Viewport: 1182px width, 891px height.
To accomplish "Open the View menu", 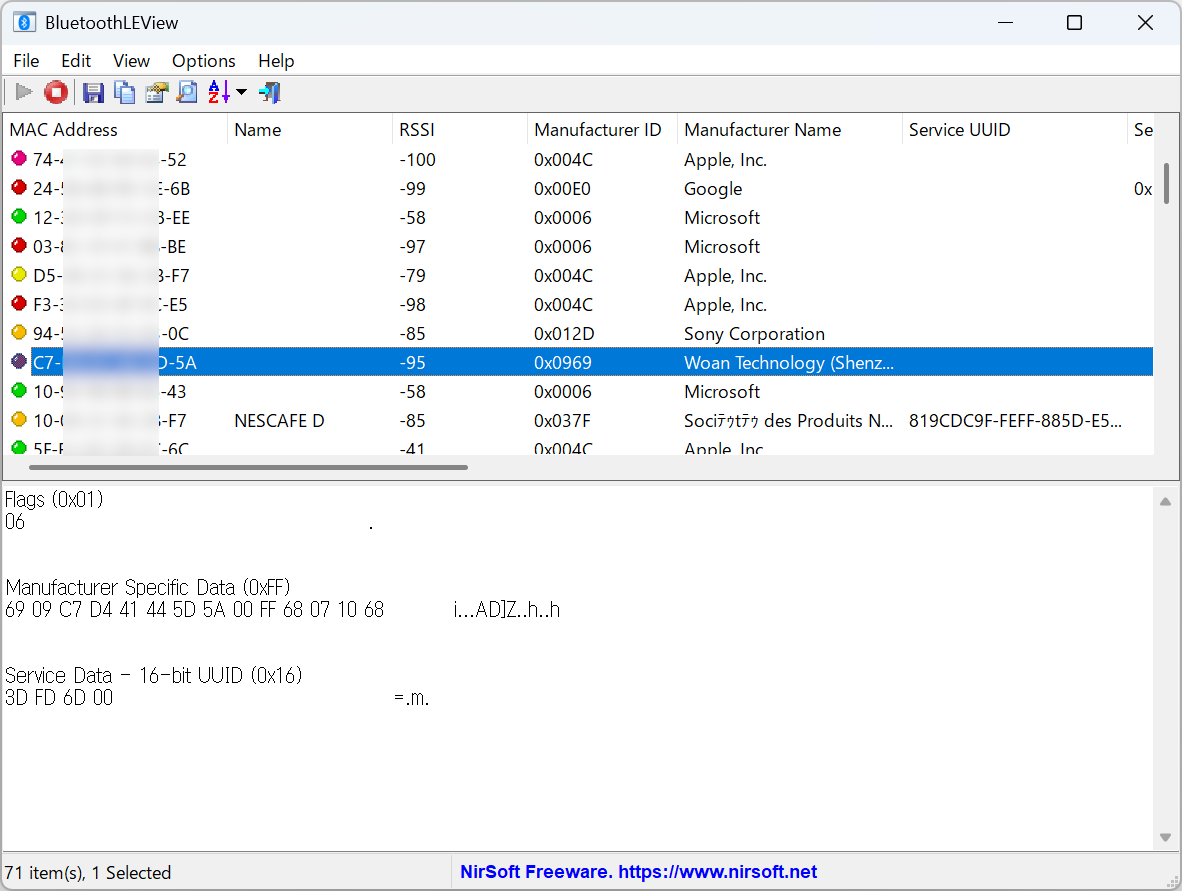I will 131,61.
